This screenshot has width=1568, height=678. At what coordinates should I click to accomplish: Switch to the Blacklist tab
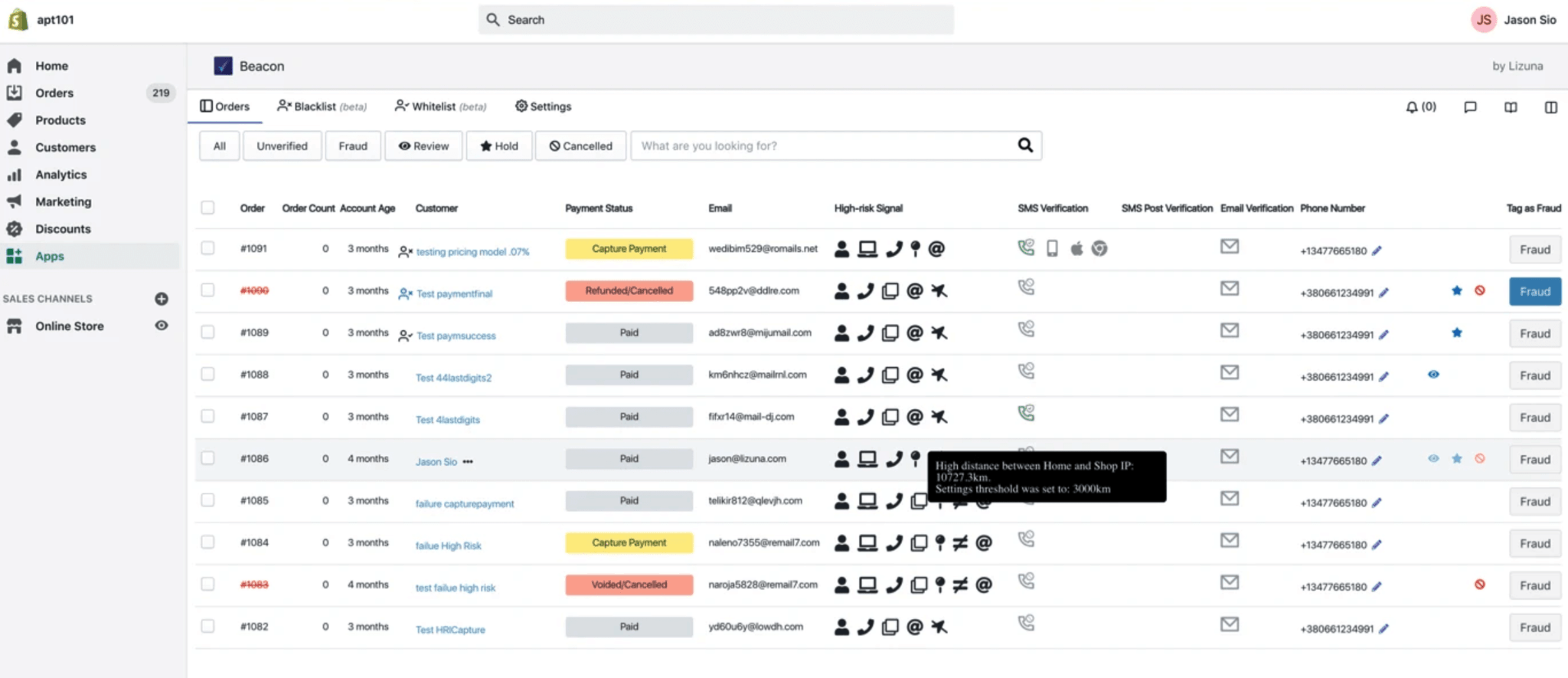(x=322, y=106)
